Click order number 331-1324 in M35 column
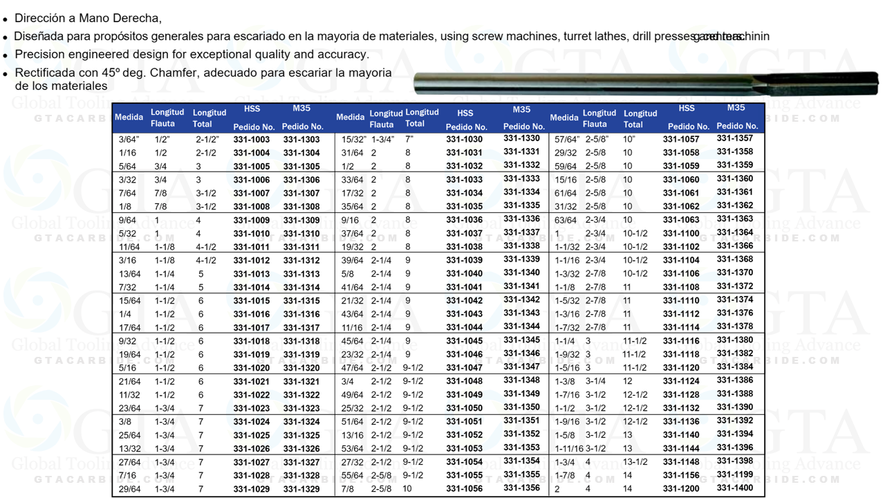 click(302, 422)
